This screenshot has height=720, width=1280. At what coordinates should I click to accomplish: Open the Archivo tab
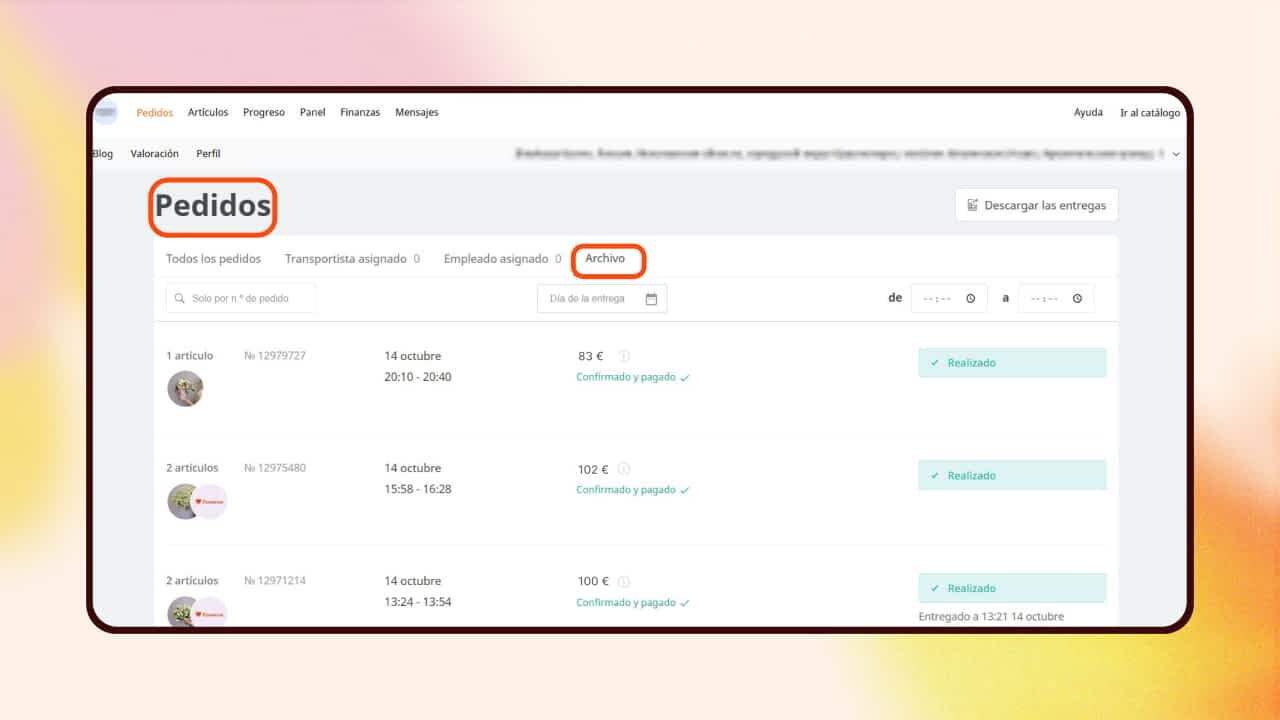coord(605,259)
